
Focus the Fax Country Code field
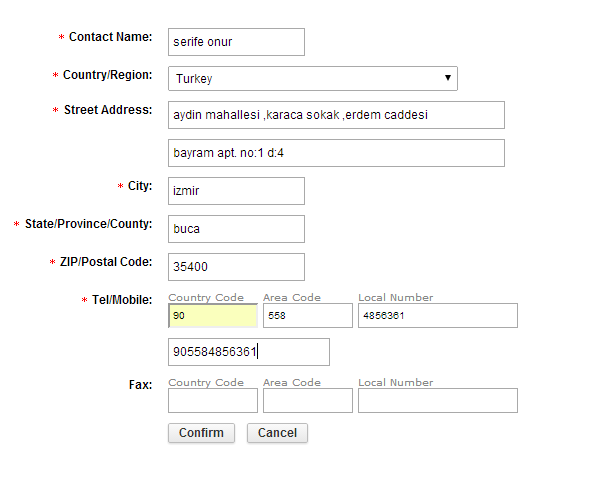click(212, 400)
